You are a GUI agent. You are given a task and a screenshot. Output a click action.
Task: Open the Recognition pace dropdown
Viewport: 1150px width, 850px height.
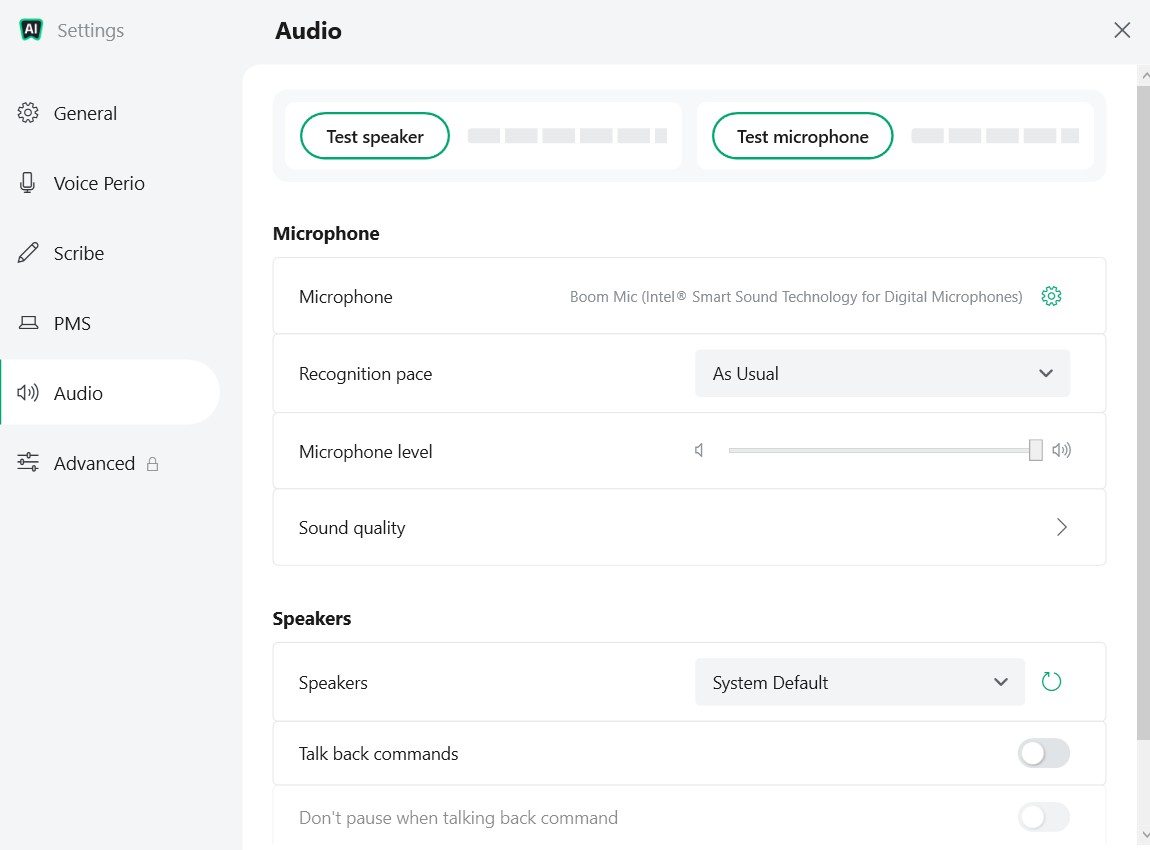coord(882,373)
